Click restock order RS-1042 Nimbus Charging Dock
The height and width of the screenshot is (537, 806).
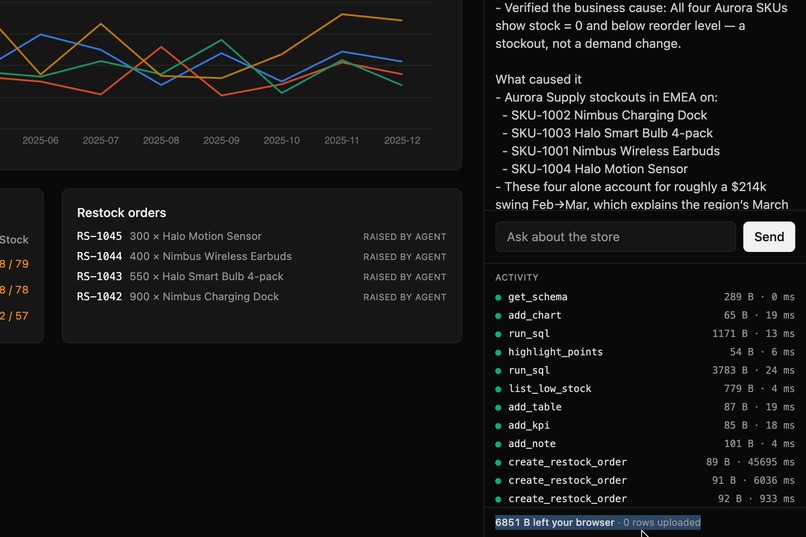pyautogui.click(x=262, y=297)
